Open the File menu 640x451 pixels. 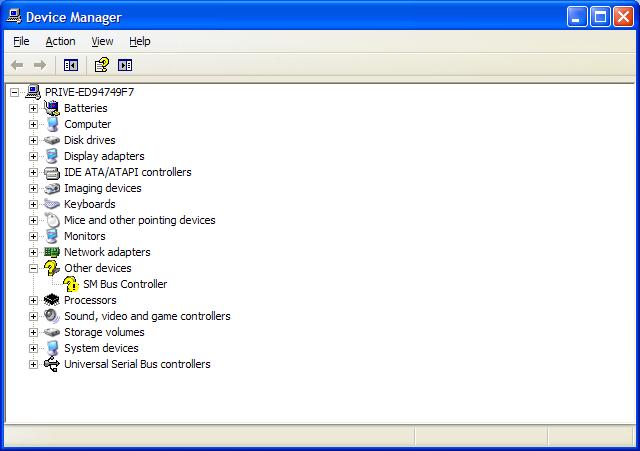pos(21,41)
